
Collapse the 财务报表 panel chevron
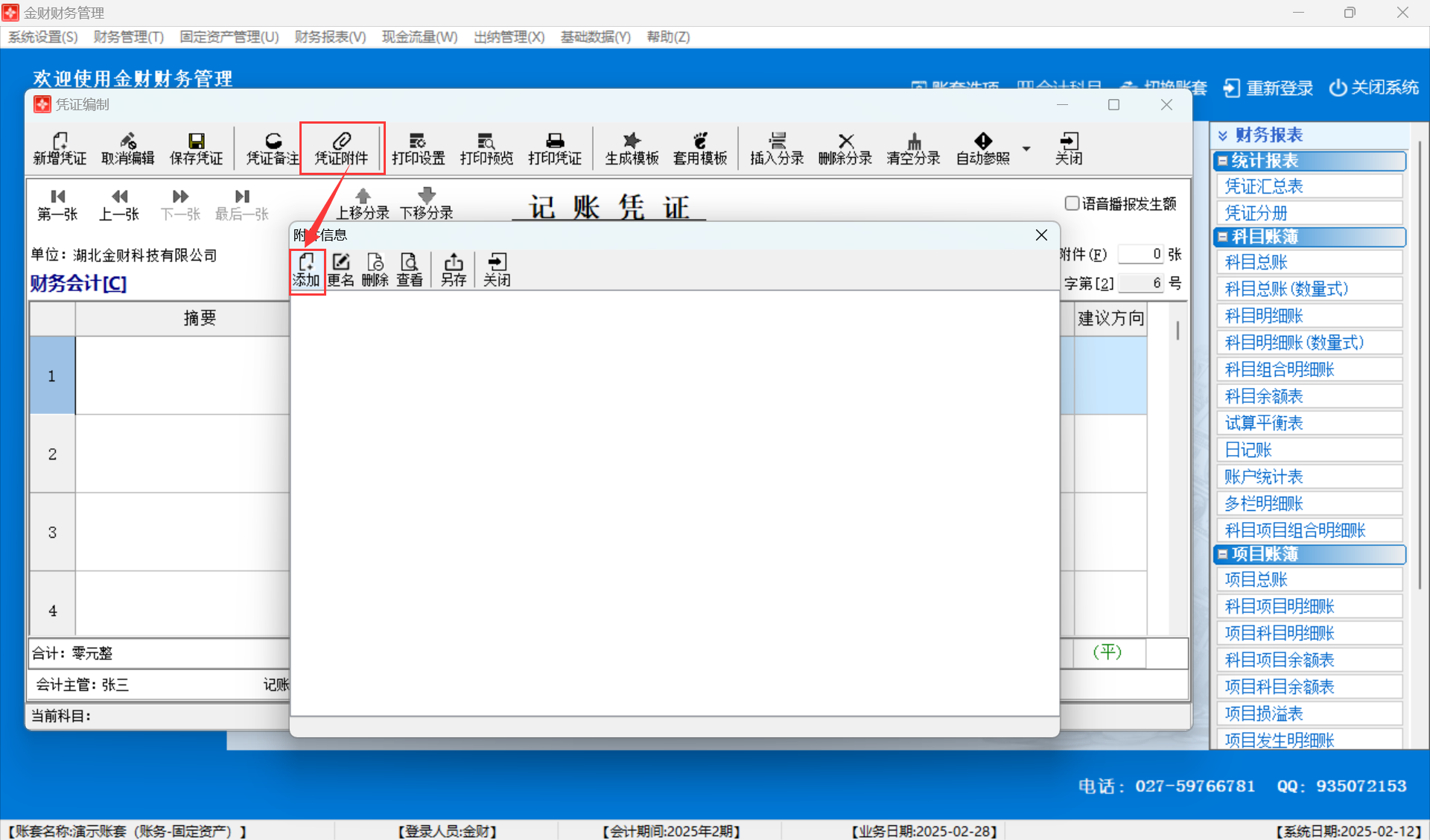pos(1222,136)
